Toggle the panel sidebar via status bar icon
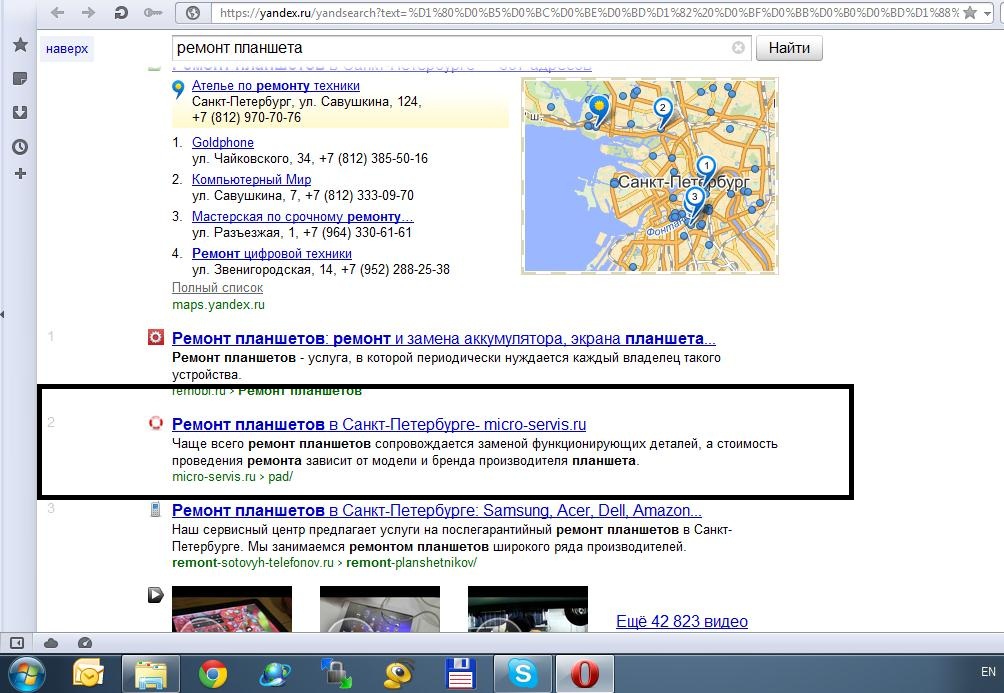Screen dimensions: 1004x693 point(17,643)
